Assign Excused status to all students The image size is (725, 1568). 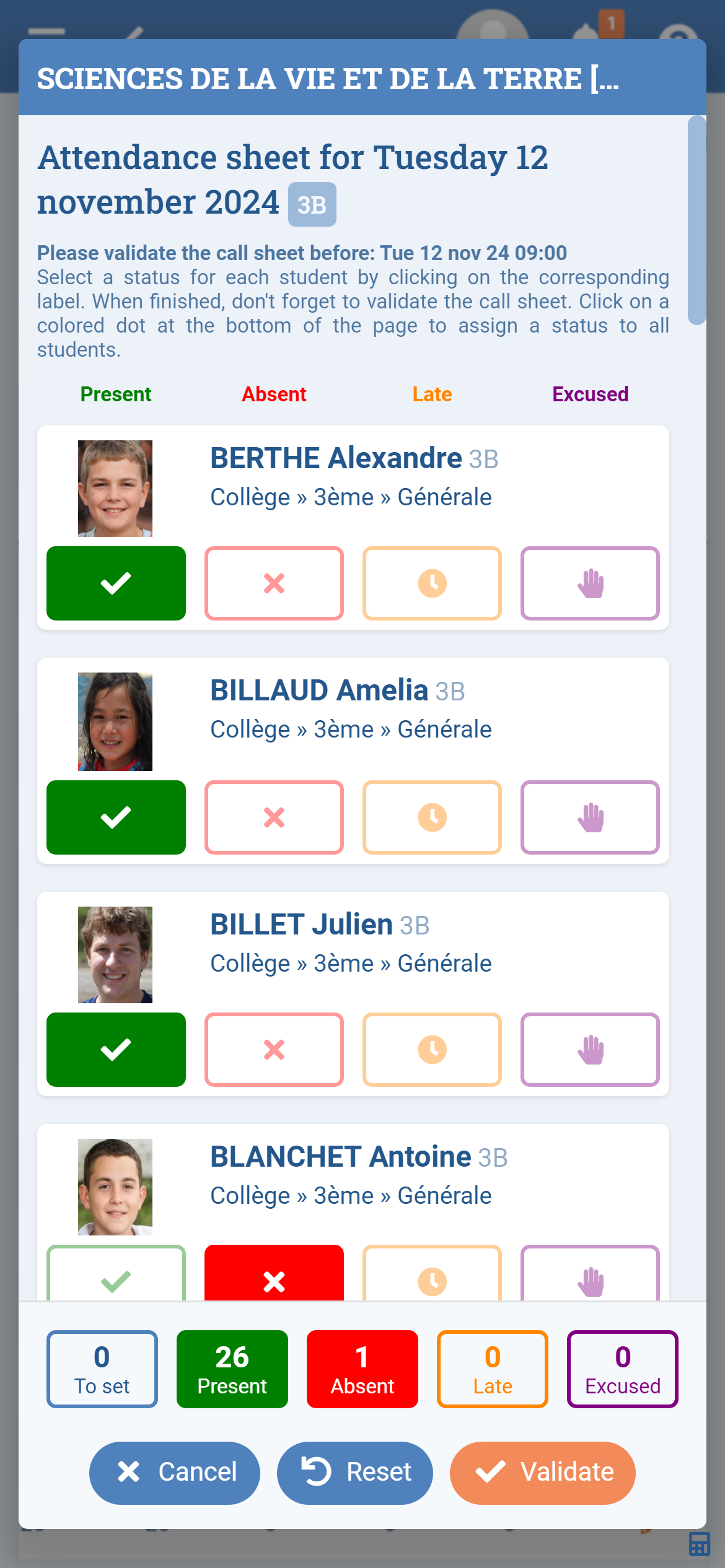pyautogui.click(x=622, y=1369)
